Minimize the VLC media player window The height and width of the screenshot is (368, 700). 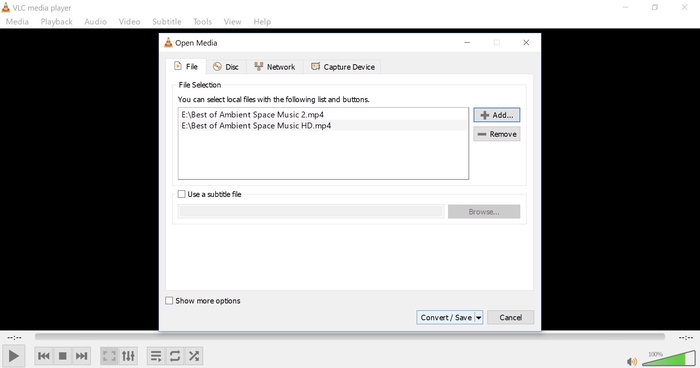625,8
